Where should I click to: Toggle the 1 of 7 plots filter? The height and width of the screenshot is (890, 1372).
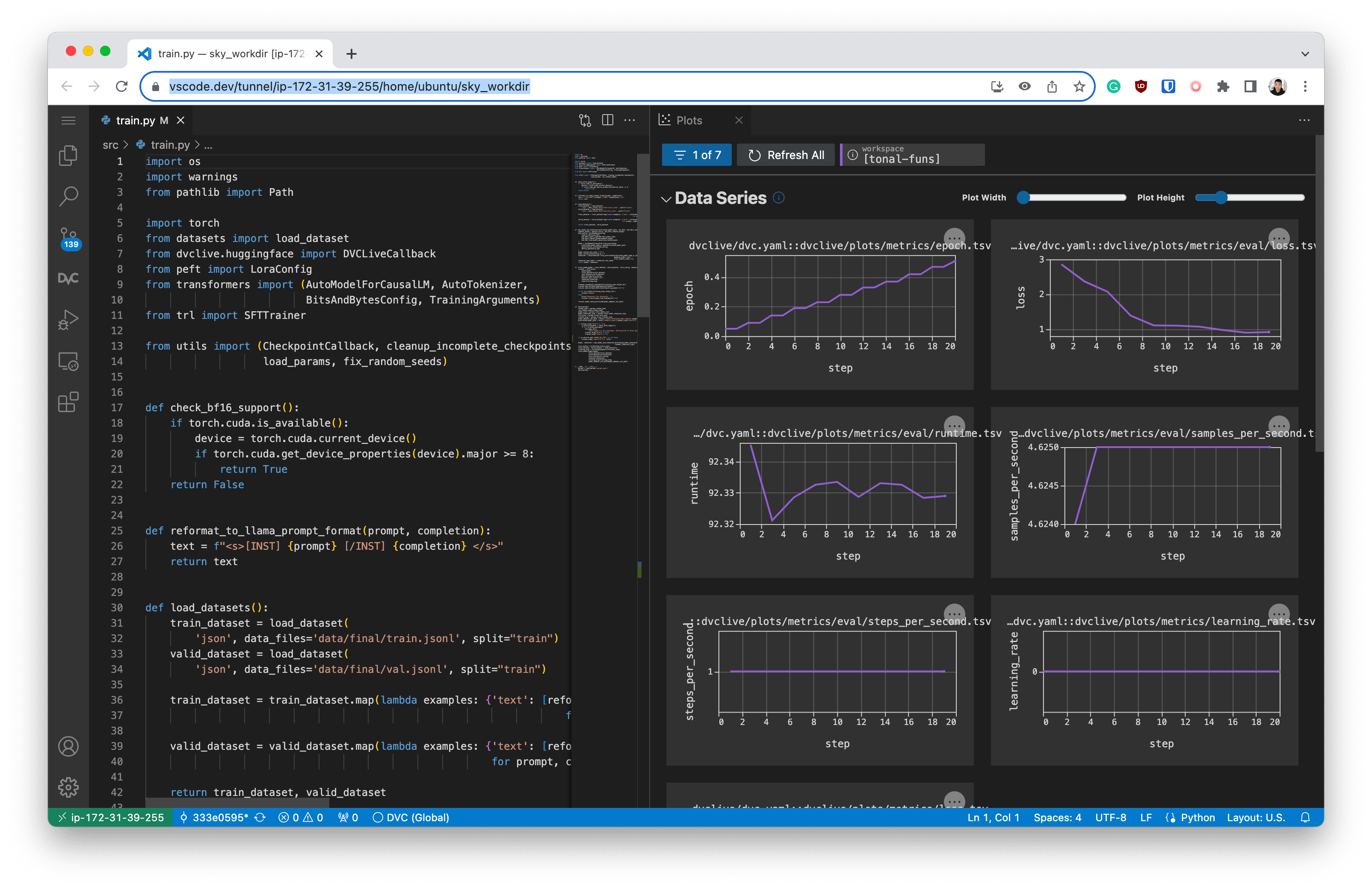[696, 155]
